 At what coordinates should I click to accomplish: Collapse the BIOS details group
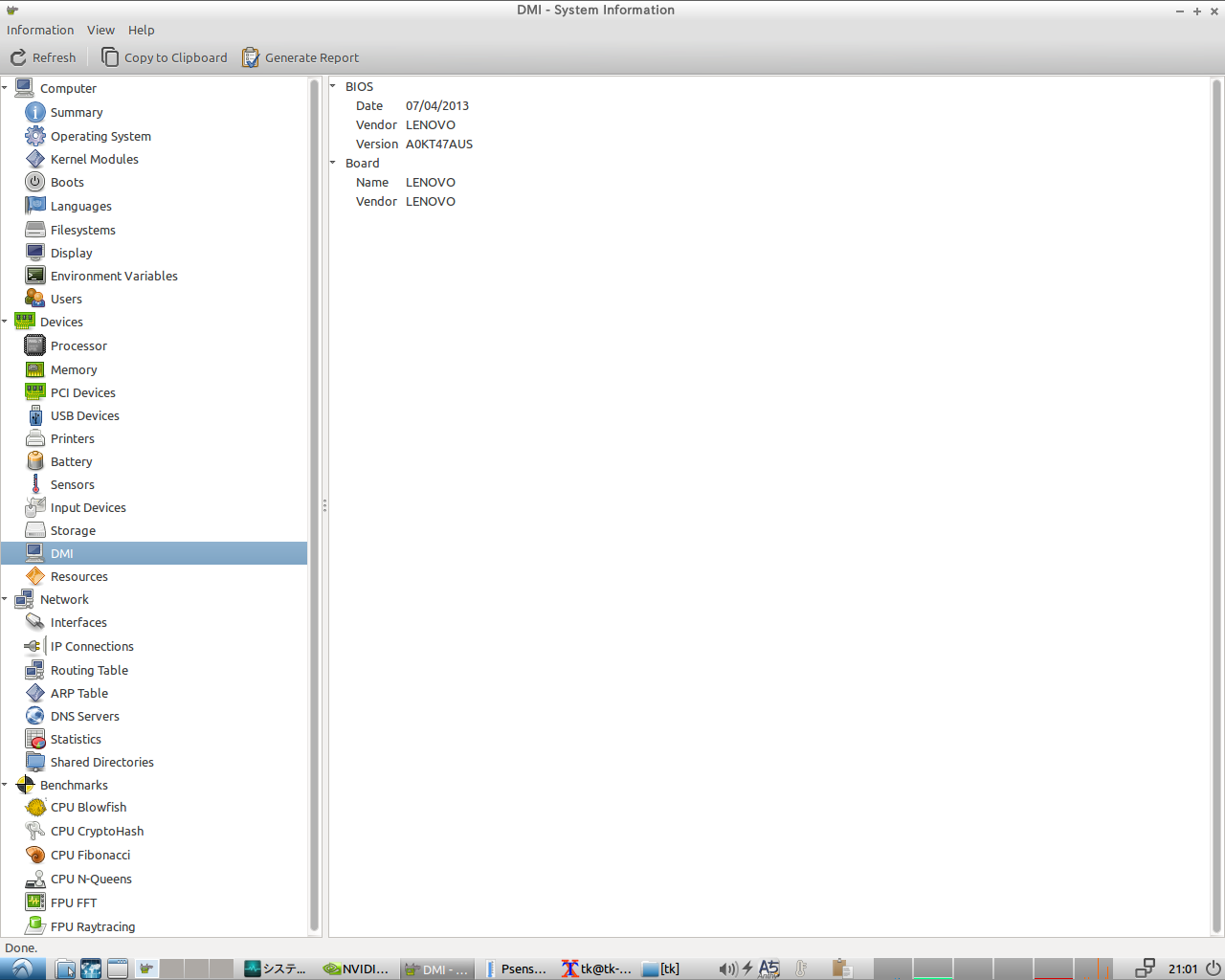pos(334,86)
